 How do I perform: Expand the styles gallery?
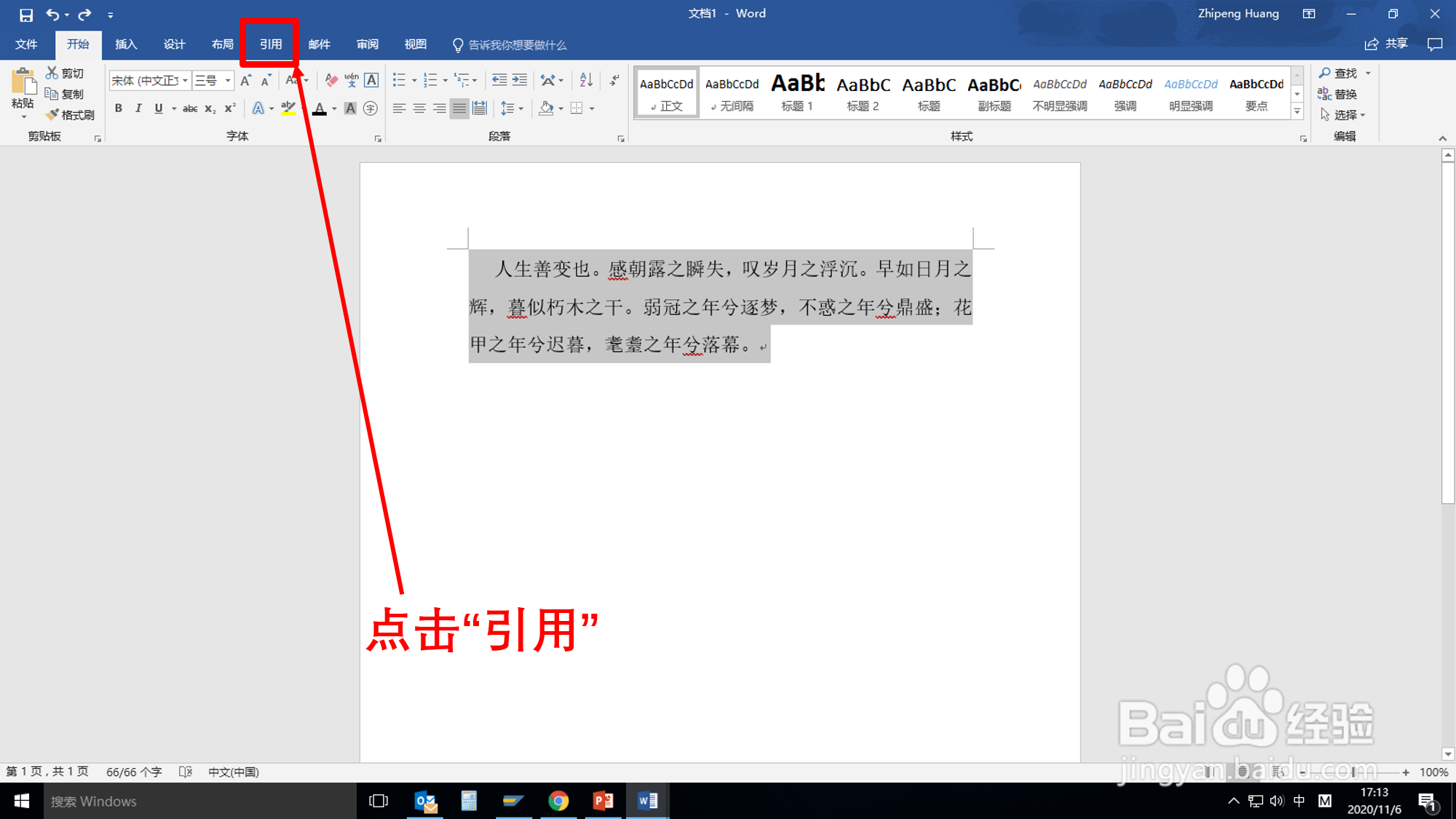pos(1297,111)
